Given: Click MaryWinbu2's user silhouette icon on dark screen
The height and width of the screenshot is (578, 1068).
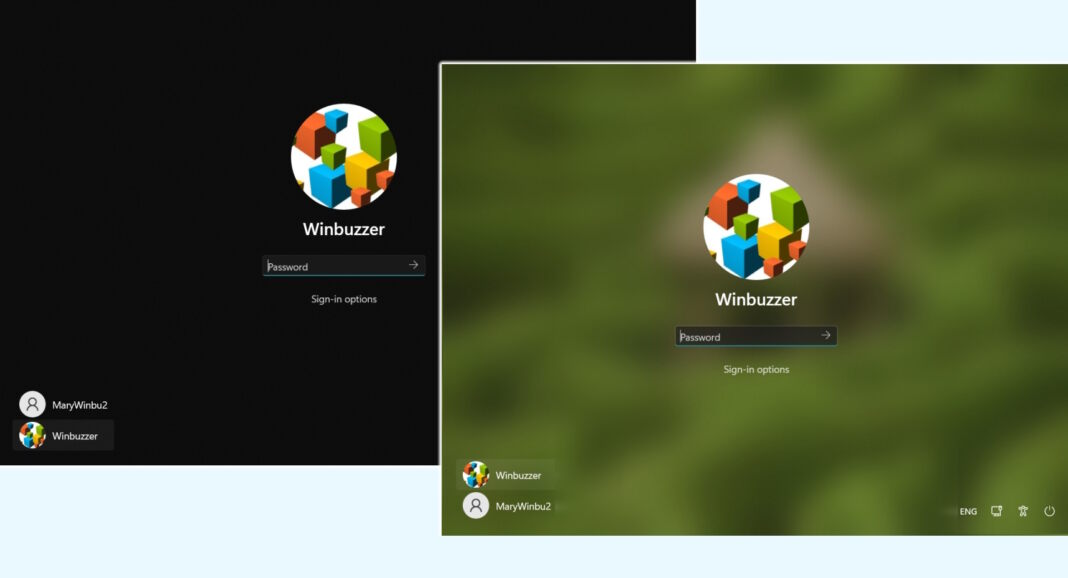Looking at the screenshot, I should click(x=31, y=404).
